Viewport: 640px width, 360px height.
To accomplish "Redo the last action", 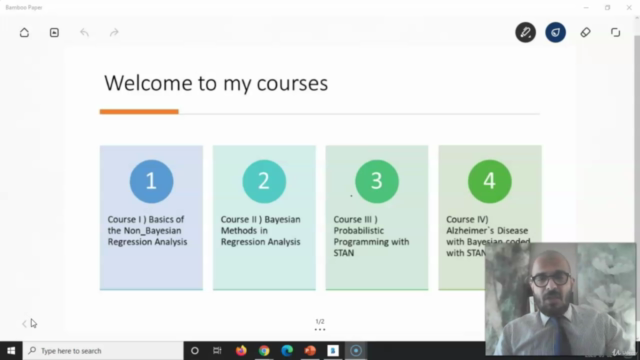I will (x=114, y=32).
